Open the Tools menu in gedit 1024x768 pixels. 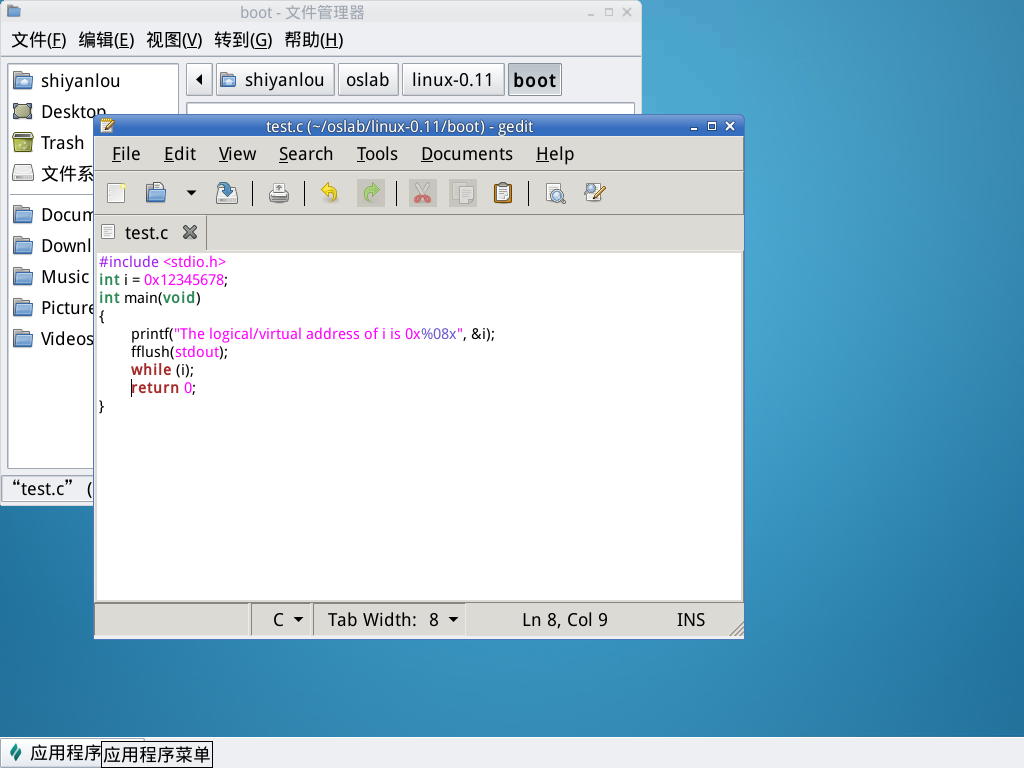tap(377, 154)
